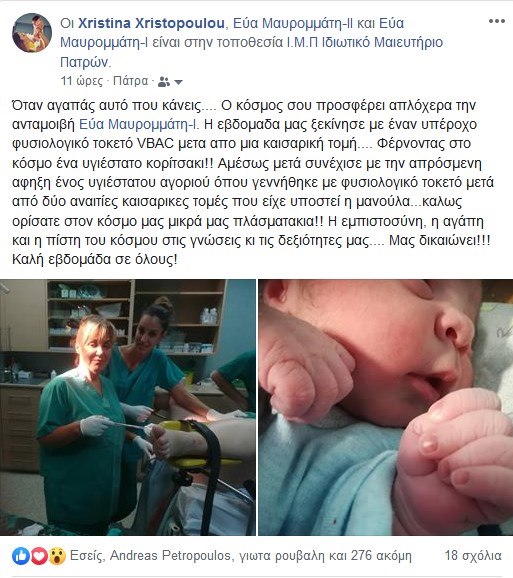
Task: Click the 11 ώρες timestamp link
Action: click(x=82, y=81)
